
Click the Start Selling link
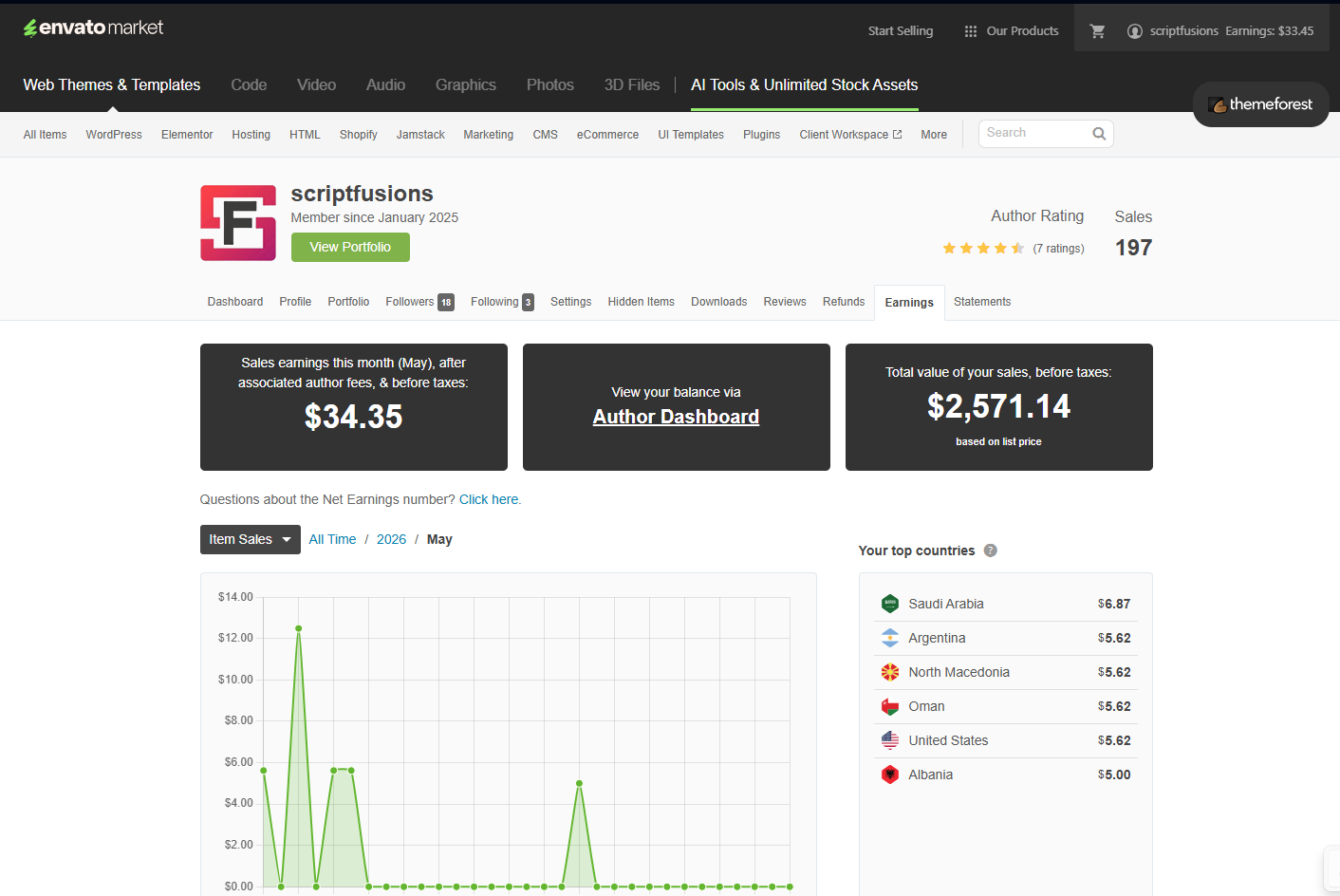[x=901, y=31]
